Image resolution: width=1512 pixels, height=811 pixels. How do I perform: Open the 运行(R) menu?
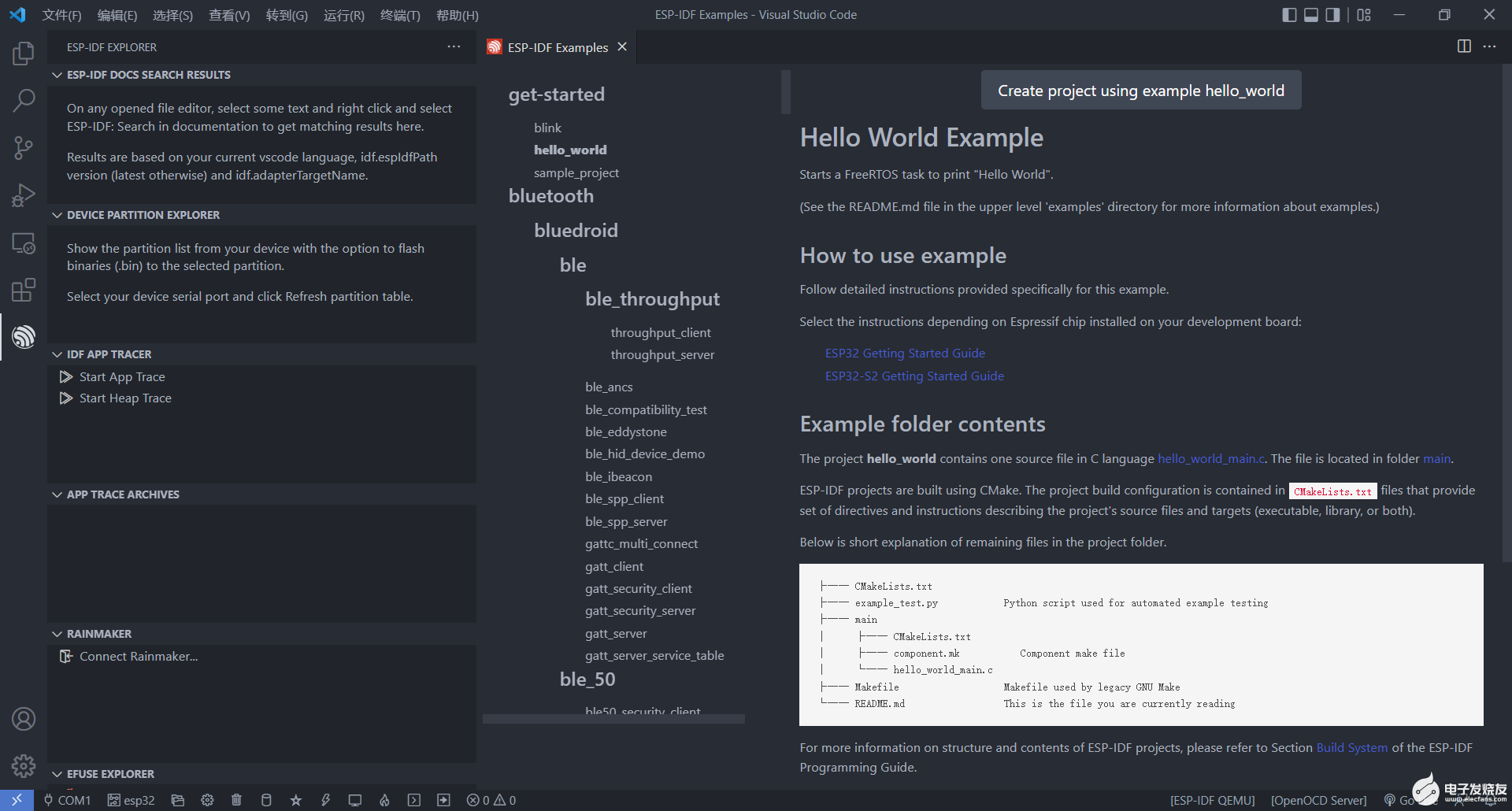344,15
